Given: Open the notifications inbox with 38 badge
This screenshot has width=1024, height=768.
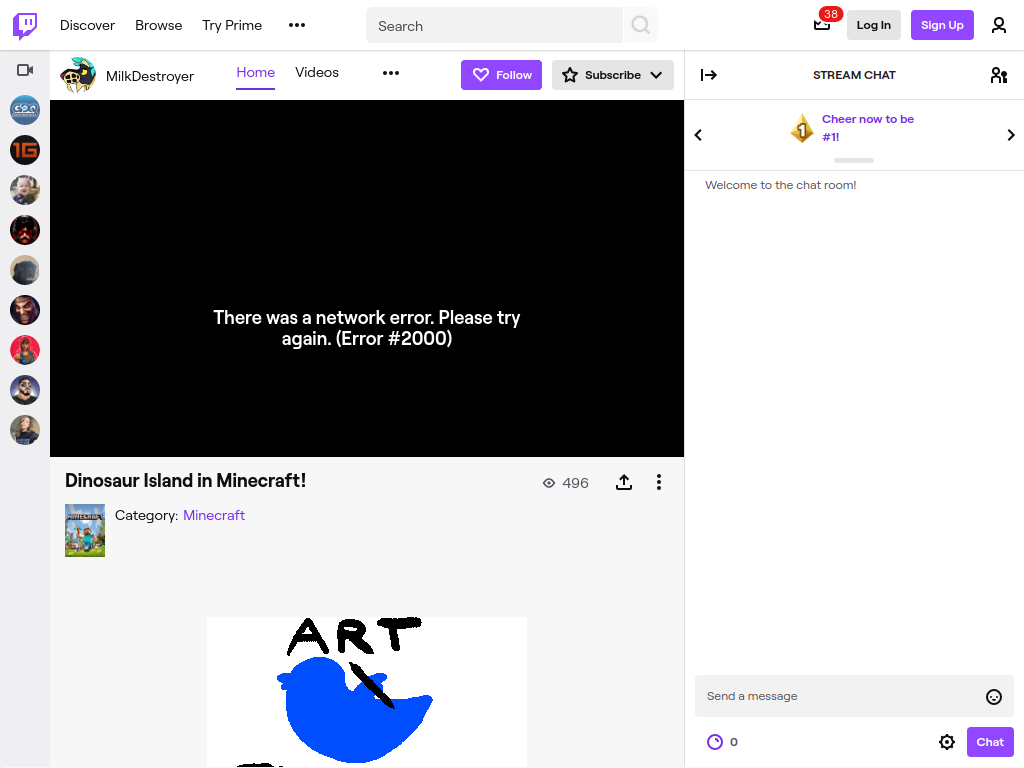Looking at the screenshot, I should coord(822,25).
